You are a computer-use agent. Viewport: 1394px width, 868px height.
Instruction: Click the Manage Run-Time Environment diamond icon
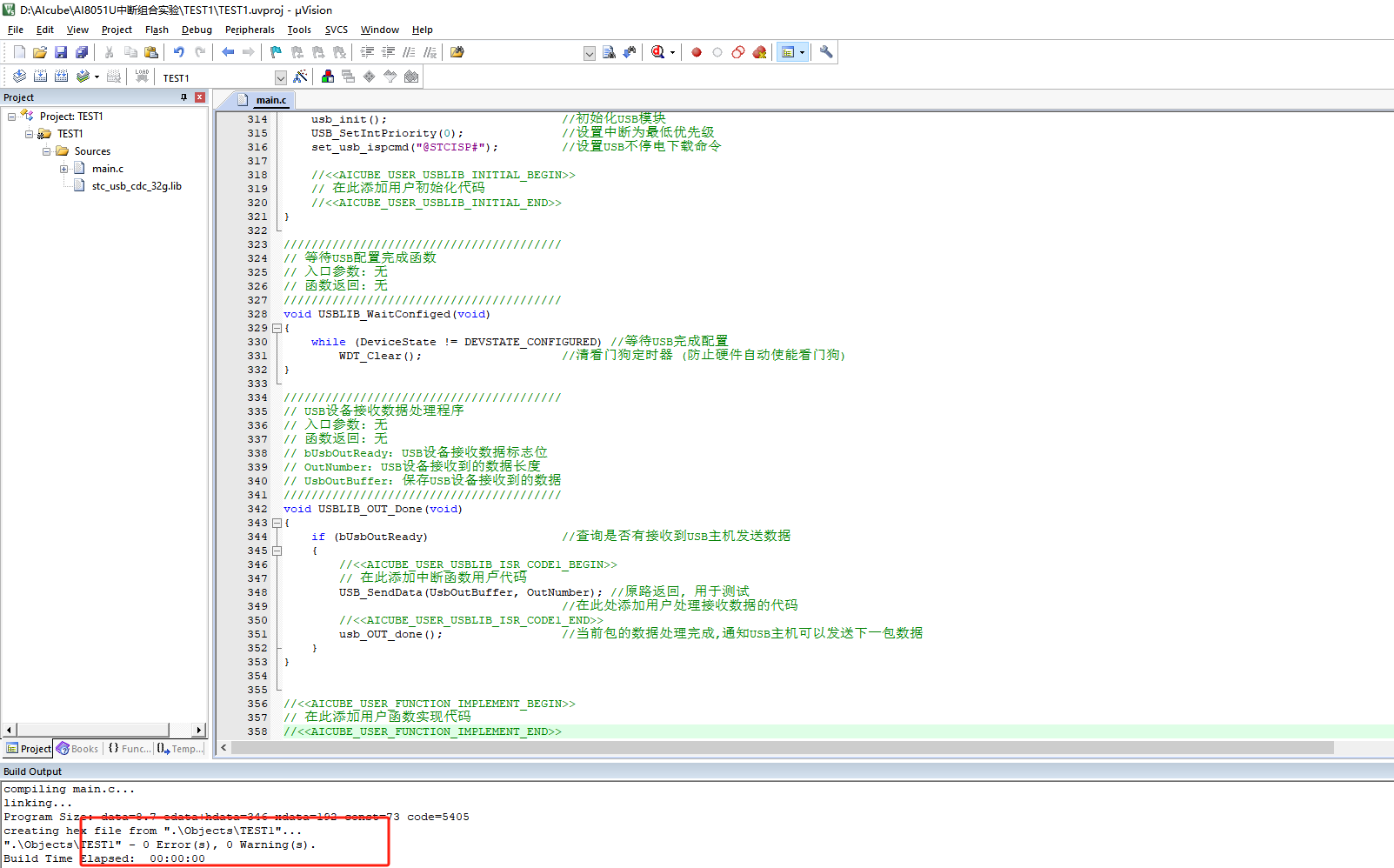[370, 77]
